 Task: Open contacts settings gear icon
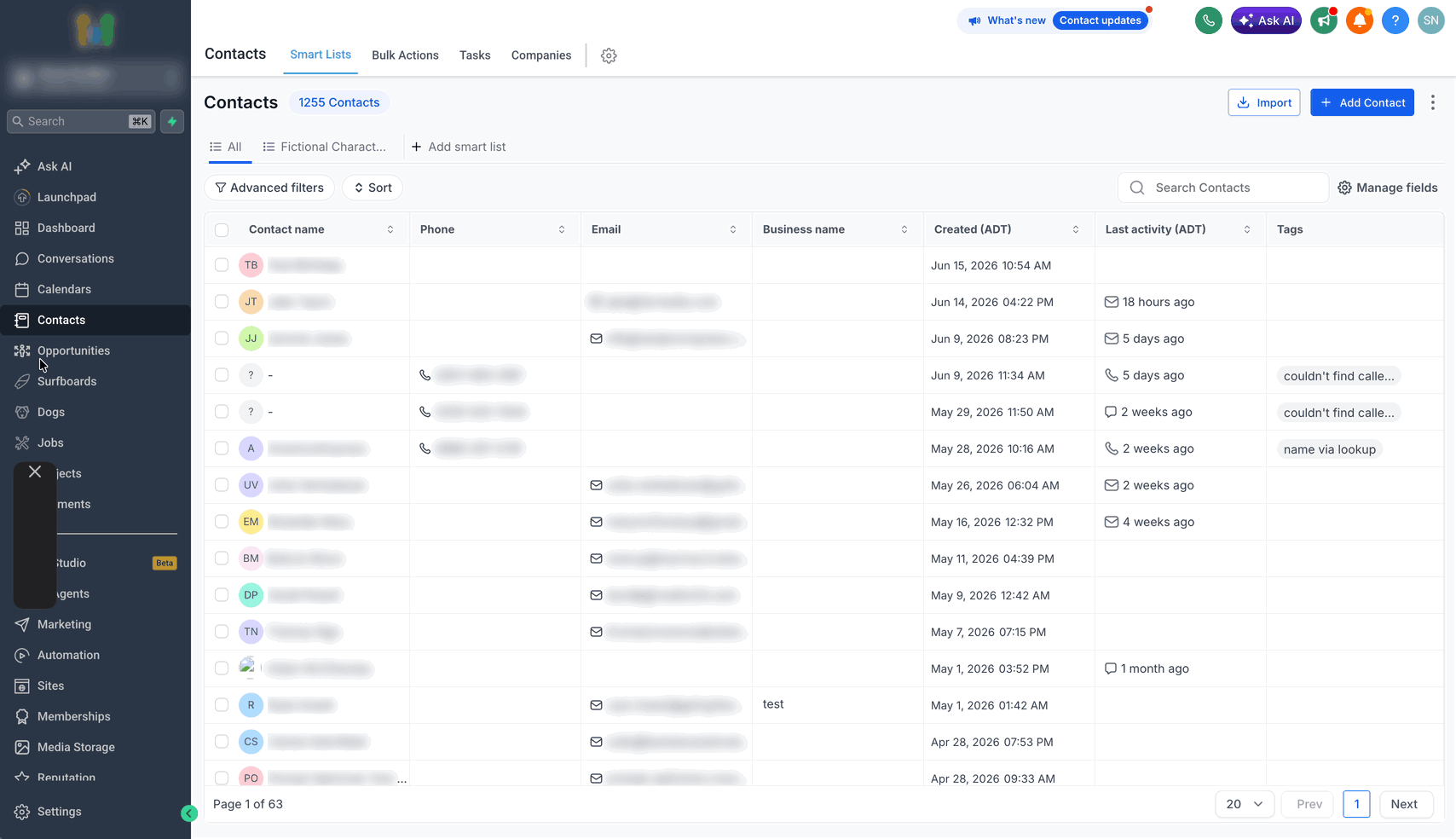609,55
